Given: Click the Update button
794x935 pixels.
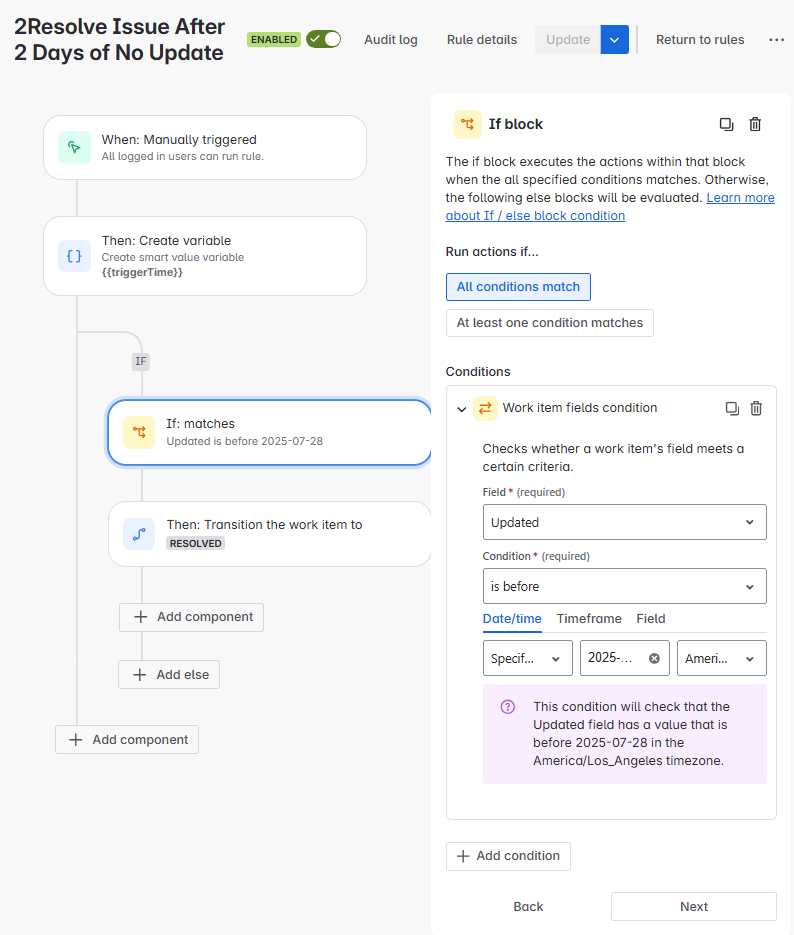Looking at the screenshot, I should click(x=567, y=40).
